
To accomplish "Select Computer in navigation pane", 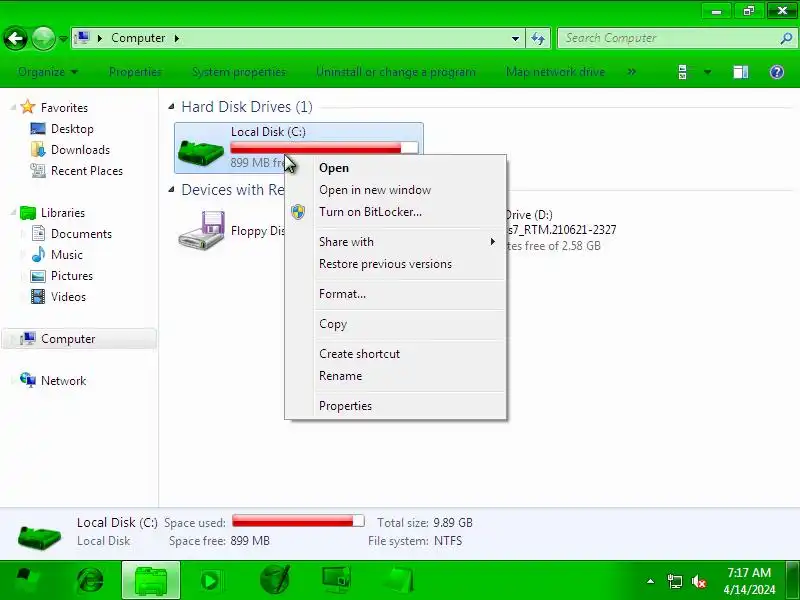I will coord(79,339).
